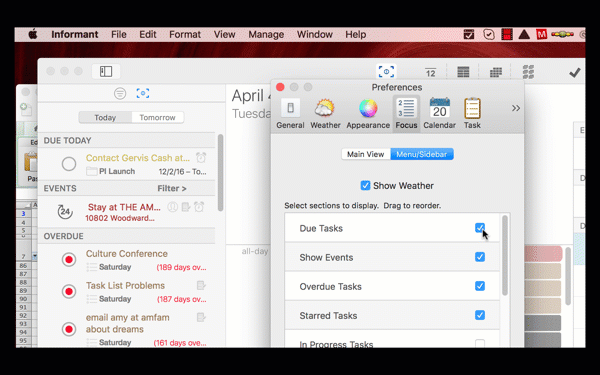Open Appearance preferences pane
The width and height of the screenshot is (600, 375).
[x=368, y=114]
